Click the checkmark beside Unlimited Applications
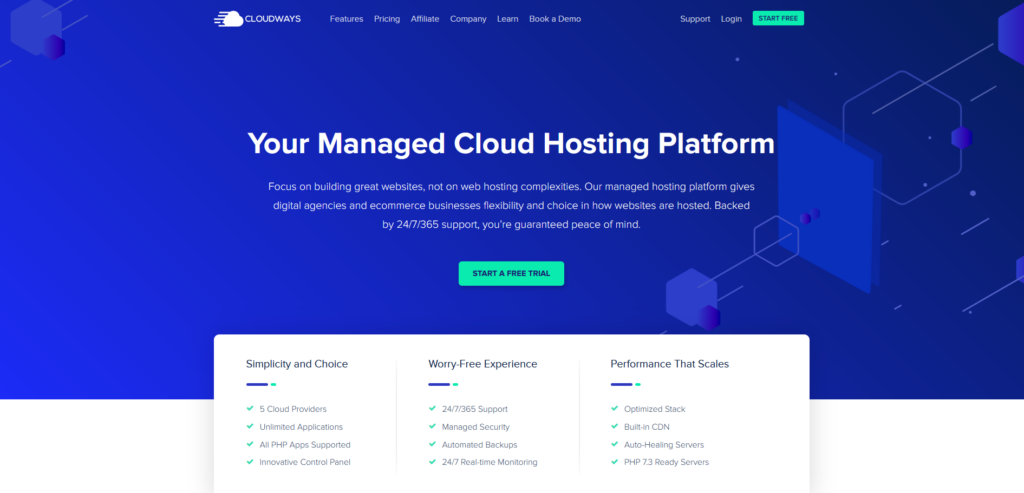The height and width of the screenshot is (493, 1024). coord(249,426)
